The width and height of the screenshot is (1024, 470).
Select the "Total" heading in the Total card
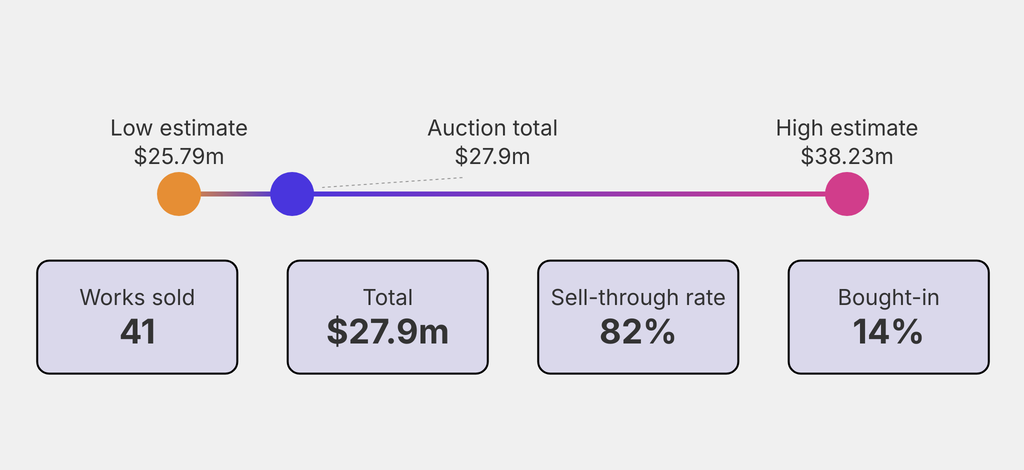[388, 297]
